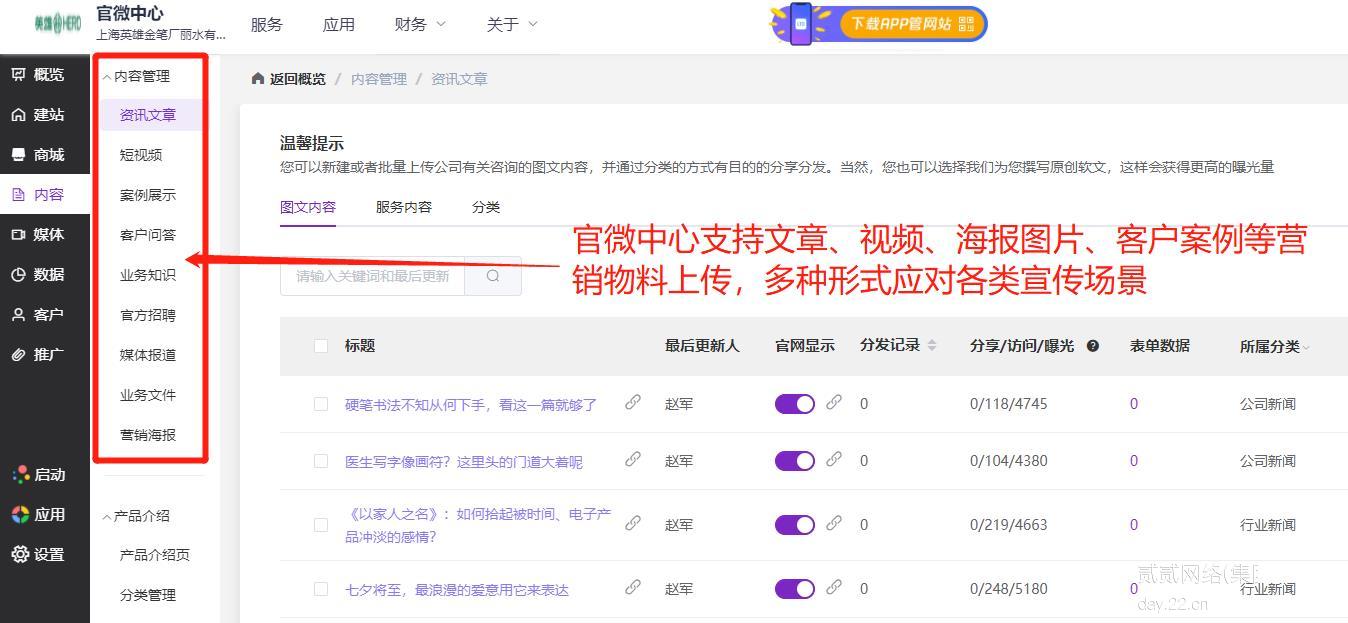Select the checkbox in the 标题 header row
The height and width of the screenshot is (623, 1348).
[x=320, y=345]
